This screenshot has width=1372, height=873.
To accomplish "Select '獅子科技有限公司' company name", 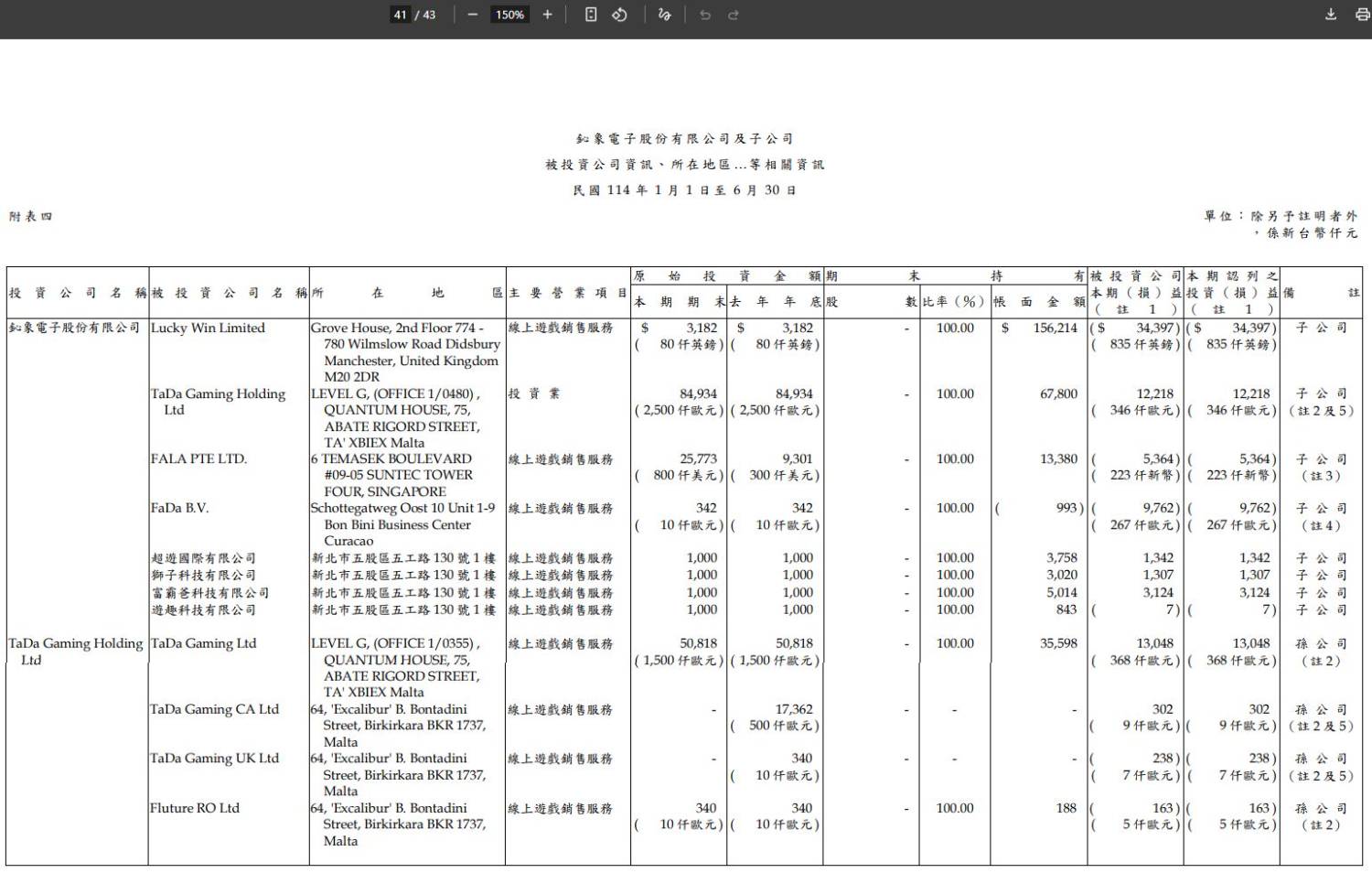I will [x=204, y=576].
